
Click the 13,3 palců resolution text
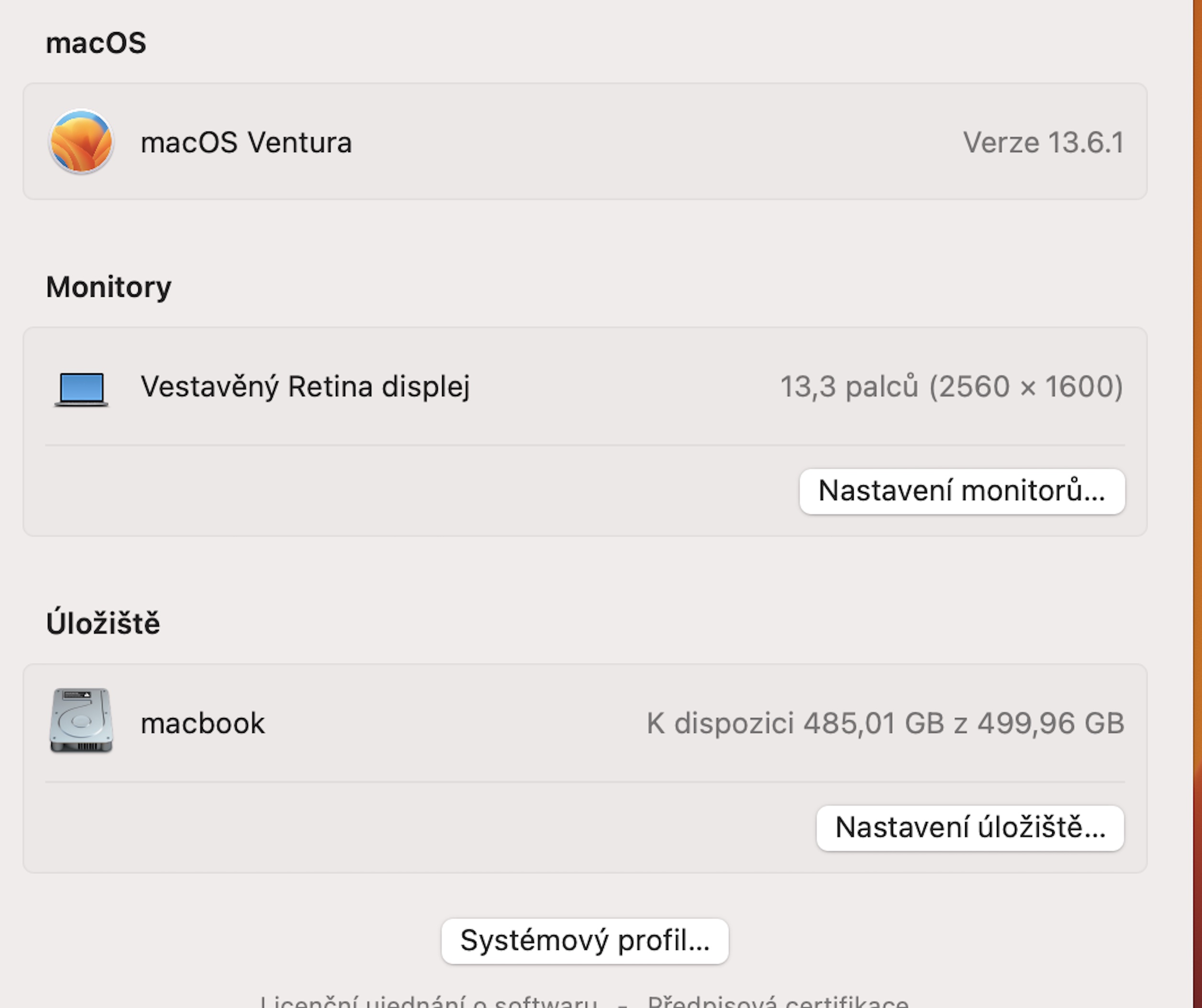pos(951,386)
